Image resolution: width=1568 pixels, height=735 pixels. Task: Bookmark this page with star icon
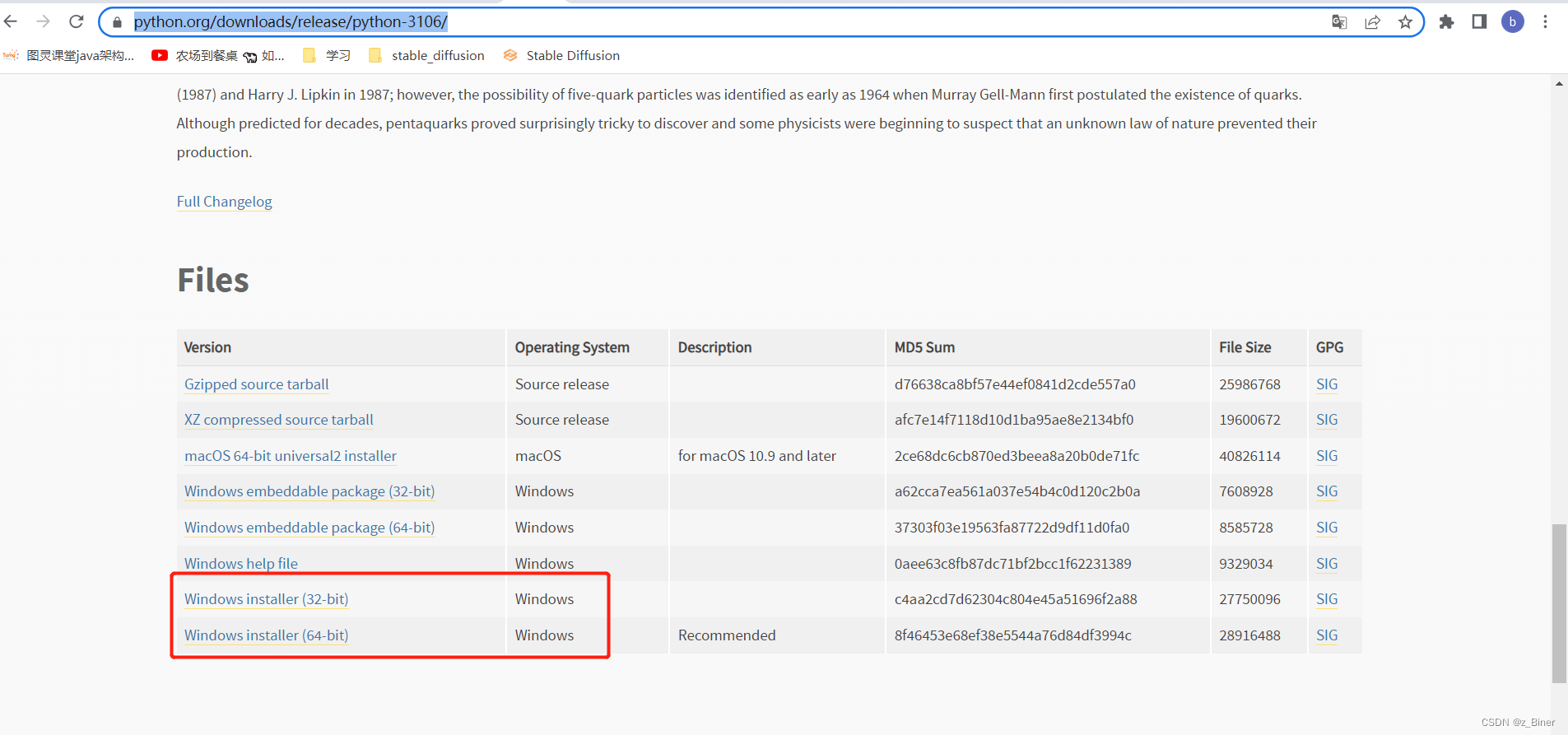1405,22
